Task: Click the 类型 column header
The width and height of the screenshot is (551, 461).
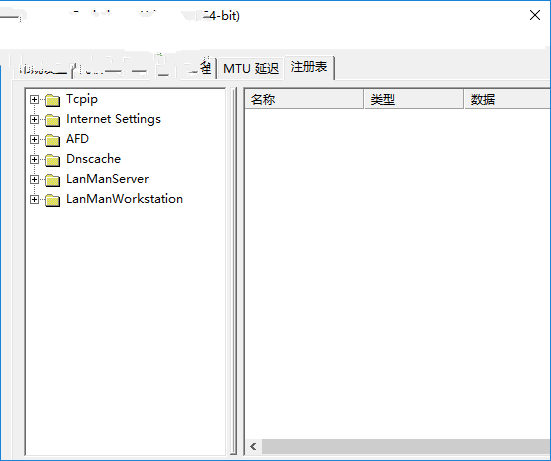Action: pos(414,99)
